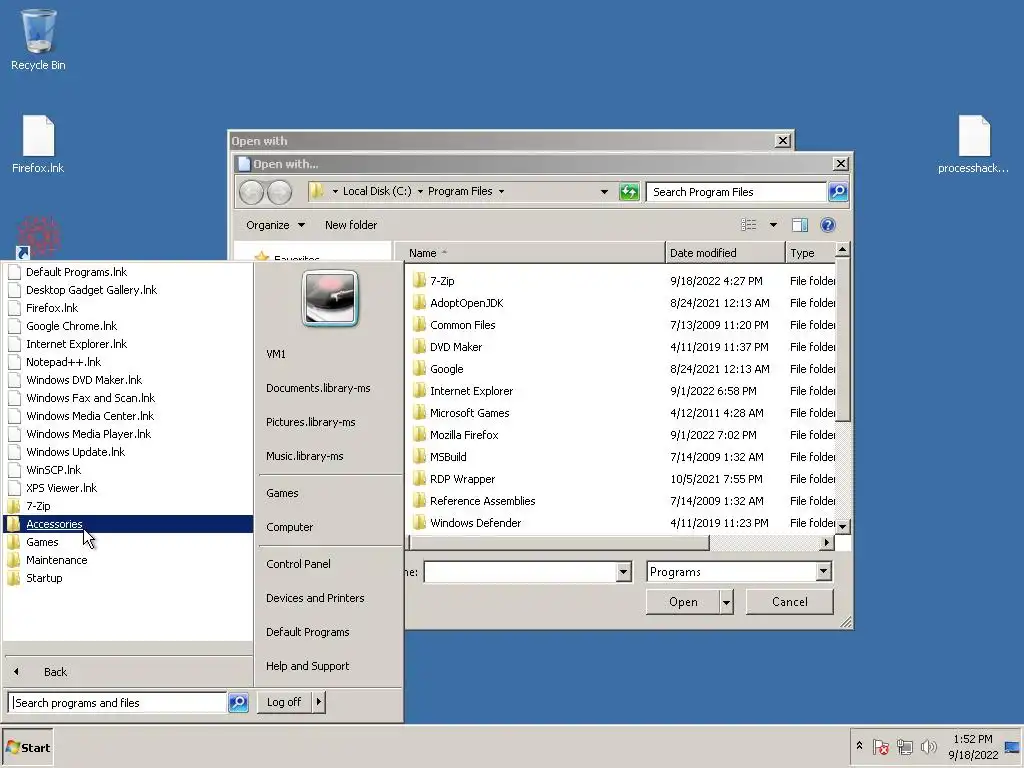
Task: Click the Startup folder icon in Start menu
Action: [x=14, y=579]
